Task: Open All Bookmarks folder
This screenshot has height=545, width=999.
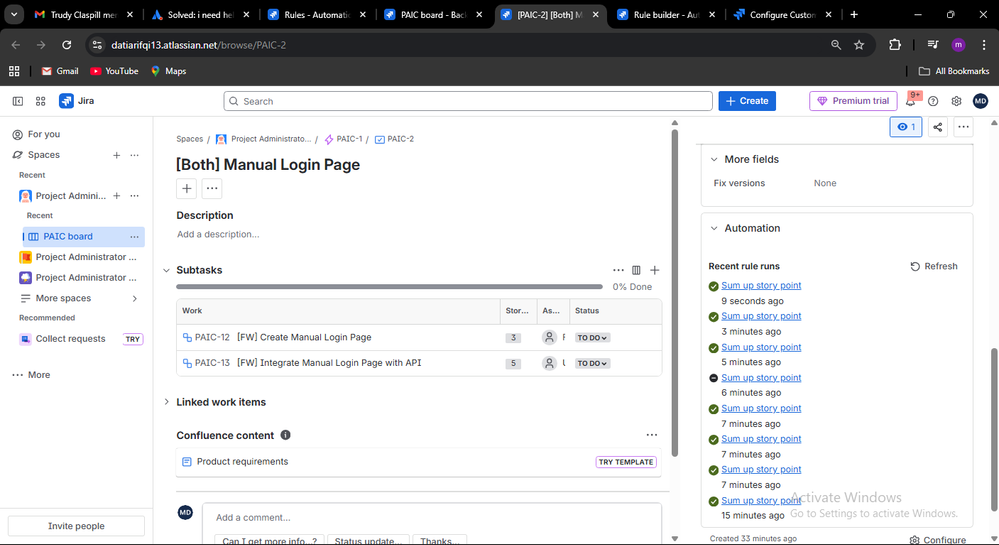Action: pos(954,71)
